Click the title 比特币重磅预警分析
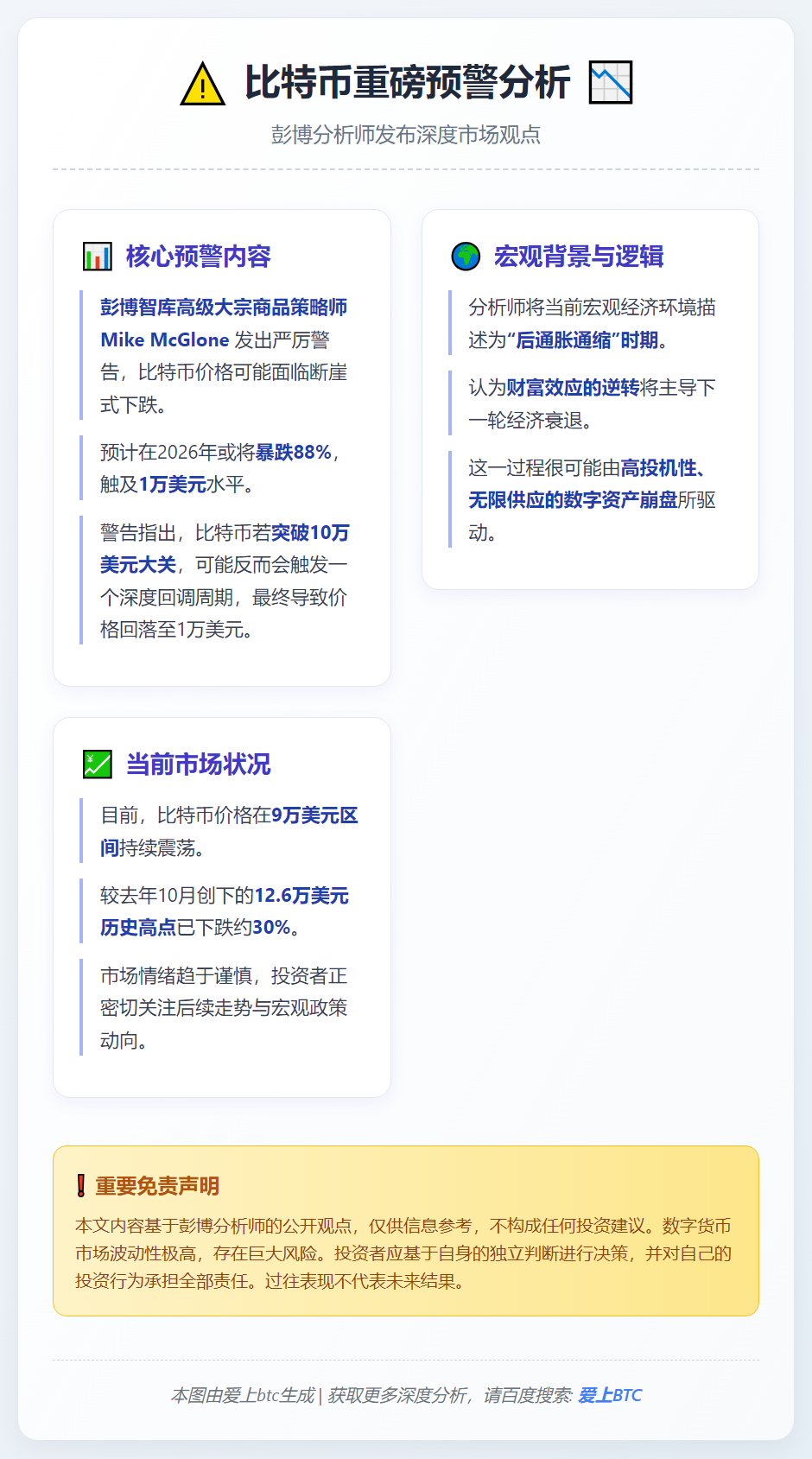Screen dimensions: 812x1459 point(408,82)
